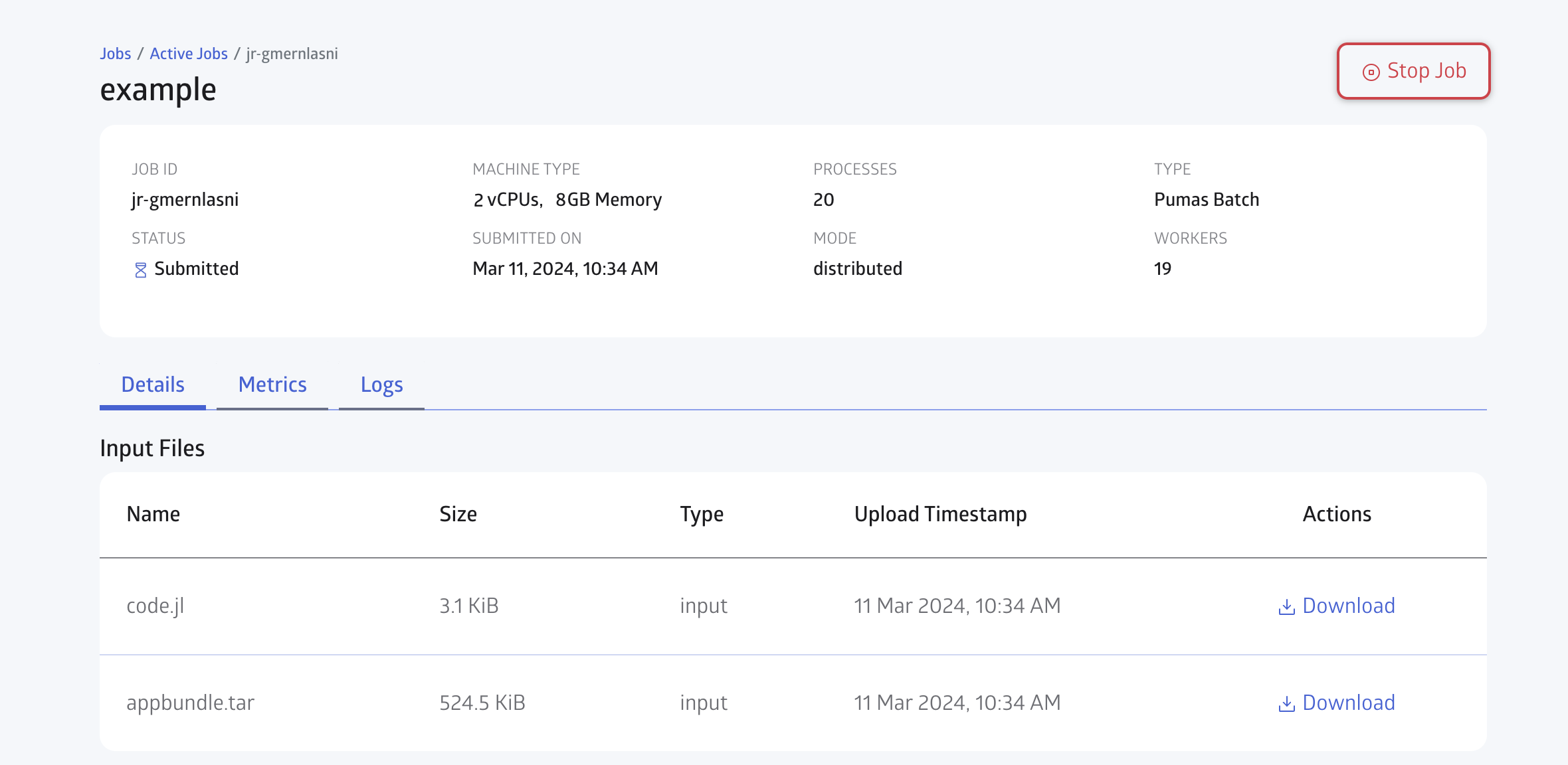Click the Name column header
1568x765 pixels.
pyautogui.click(x=153, y=514)
